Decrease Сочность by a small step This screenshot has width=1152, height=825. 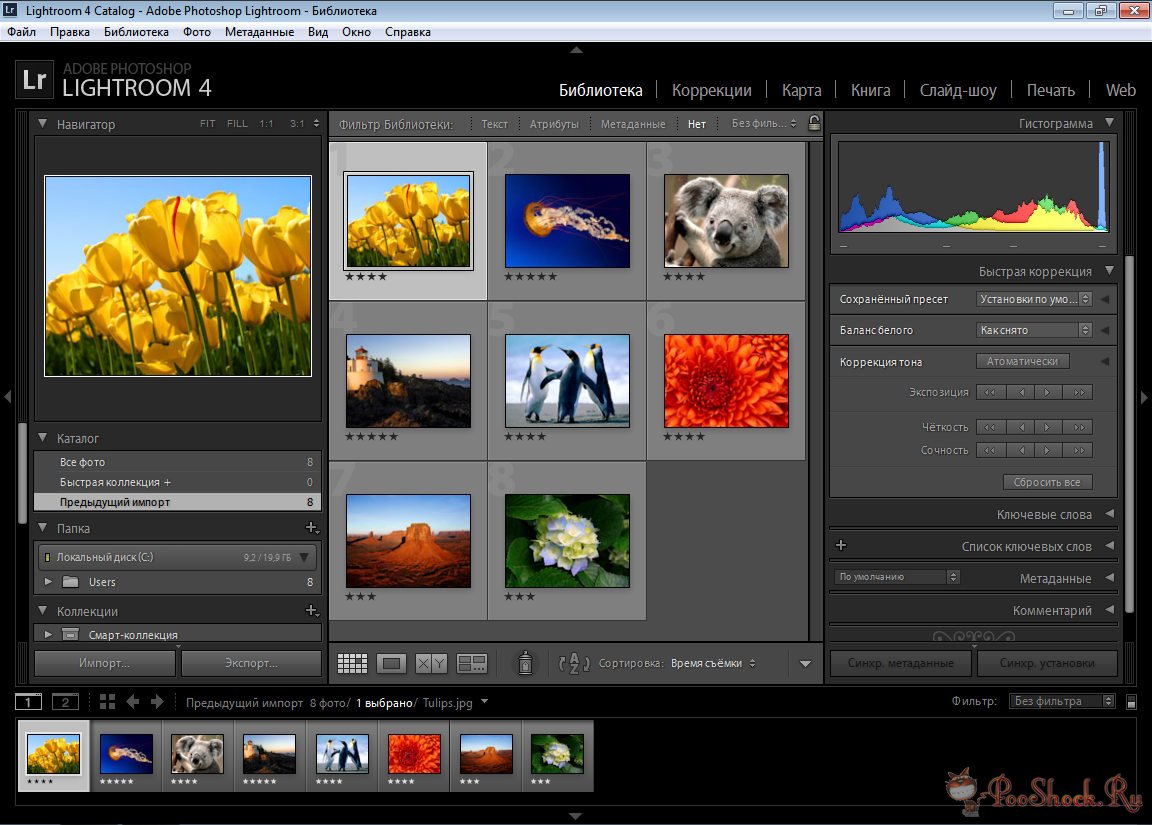pyautogui.click(x=1020, y=450)
